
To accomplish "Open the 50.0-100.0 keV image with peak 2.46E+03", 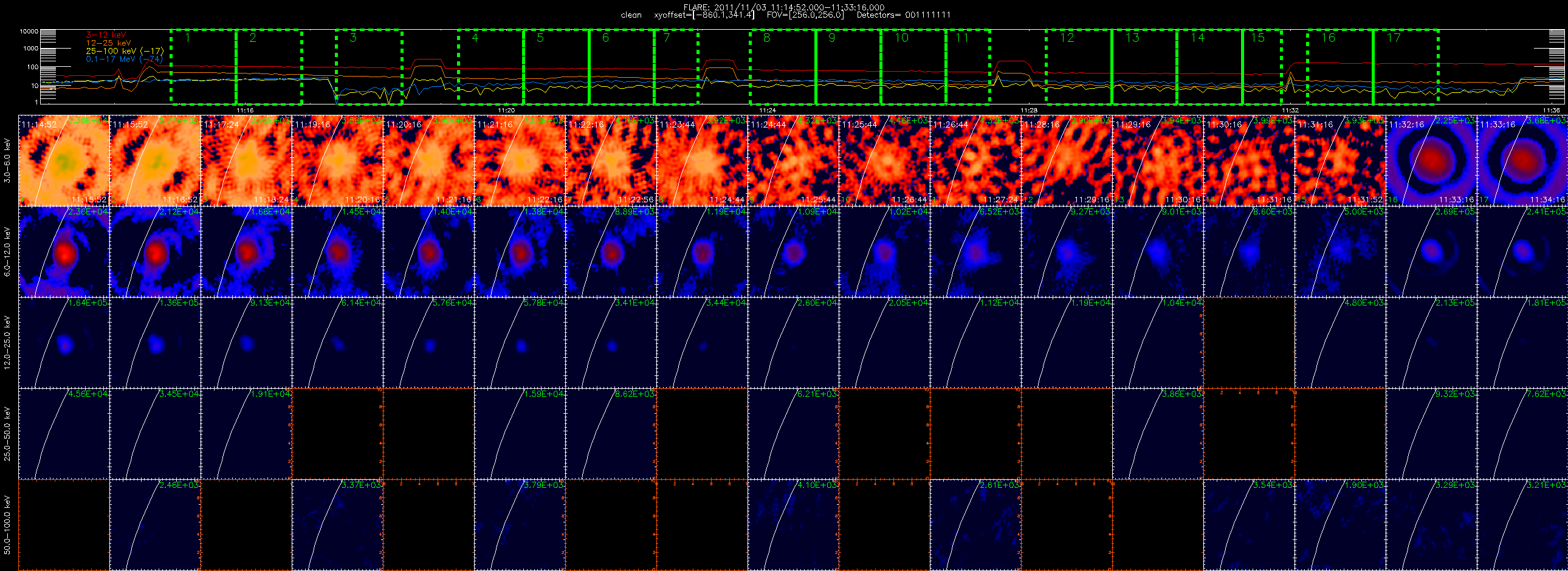I will coord(155,525).
